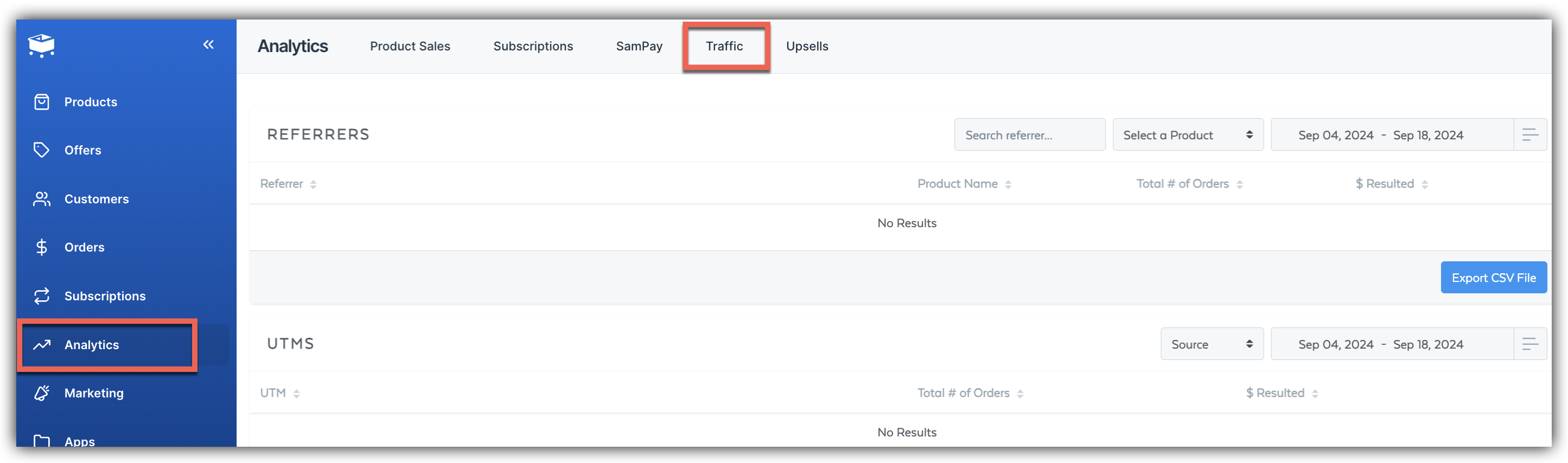Pick Referrers date range Sep 04 - Sep 18

1392,134
